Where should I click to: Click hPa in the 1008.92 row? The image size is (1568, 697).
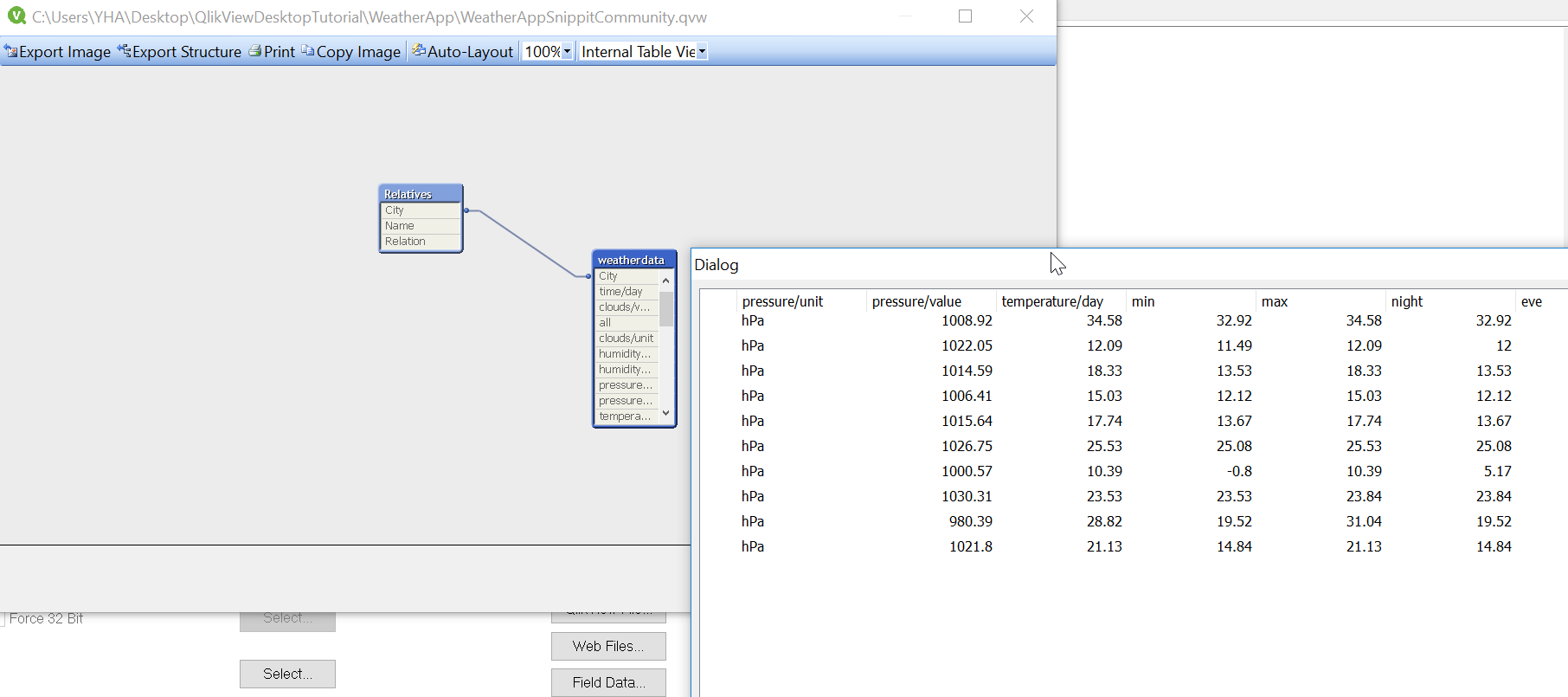pyautogui.click(x=753, y=320)
